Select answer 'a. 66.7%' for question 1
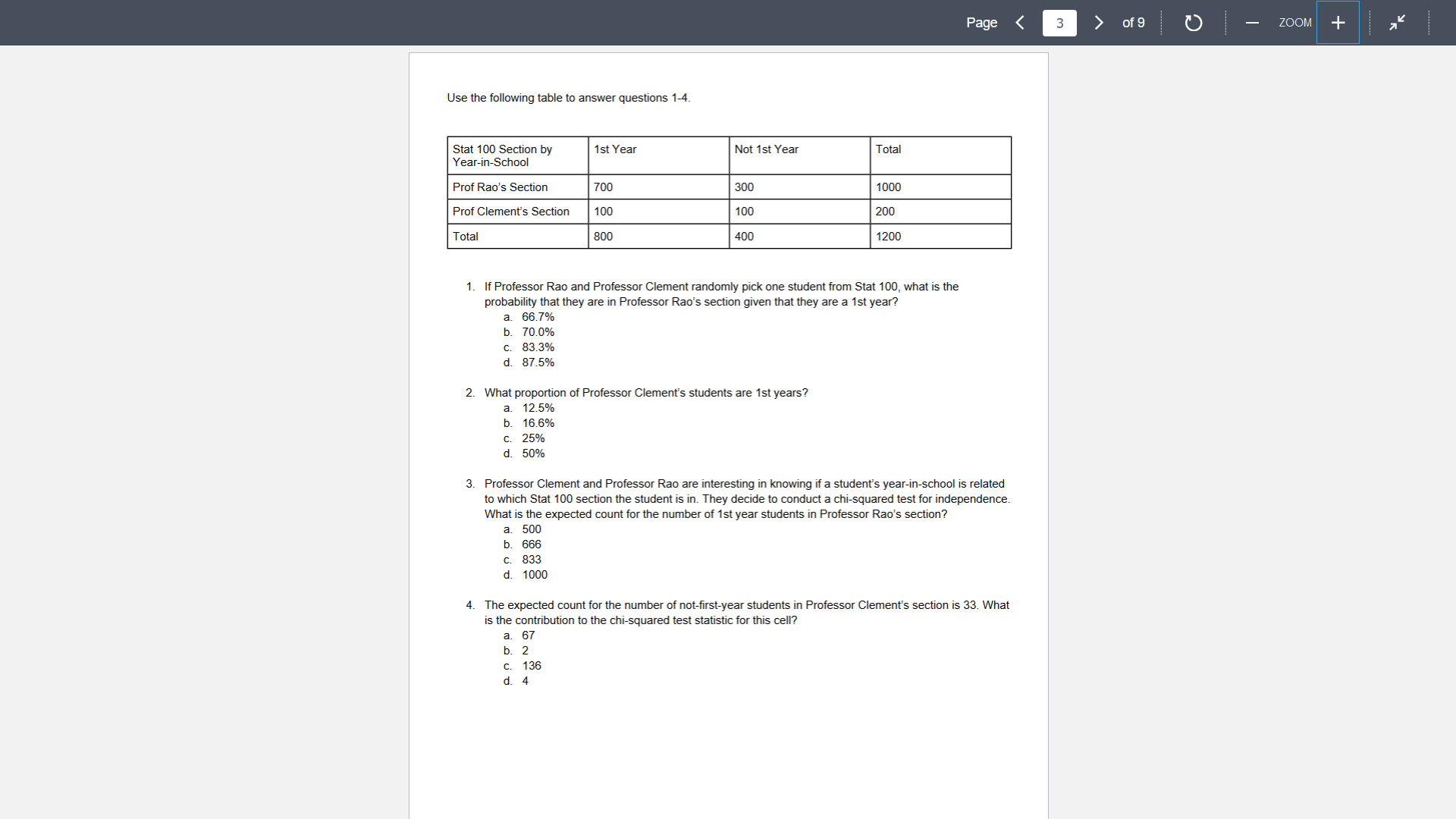Image resolution: width=1456 pixels, height=819 pixels. [537, 317]
